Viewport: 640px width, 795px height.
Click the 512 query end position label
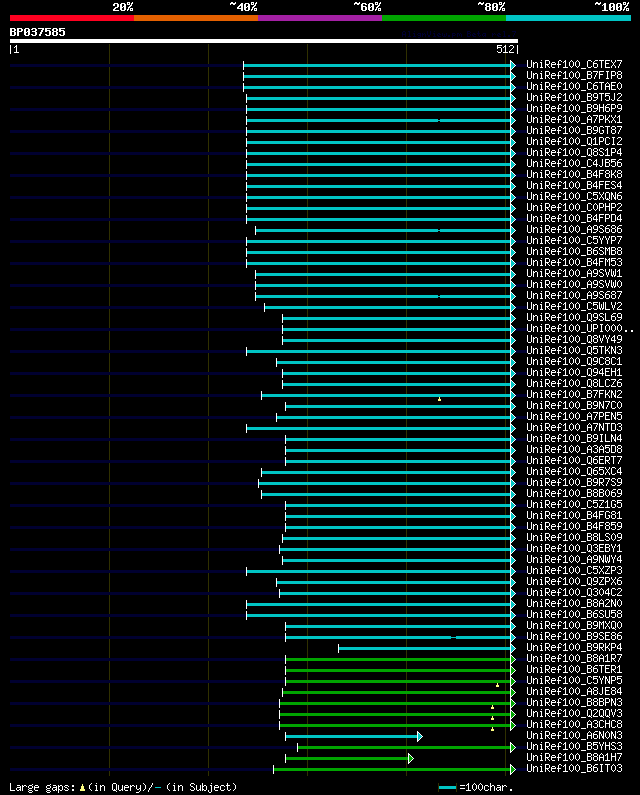[505, 49]
